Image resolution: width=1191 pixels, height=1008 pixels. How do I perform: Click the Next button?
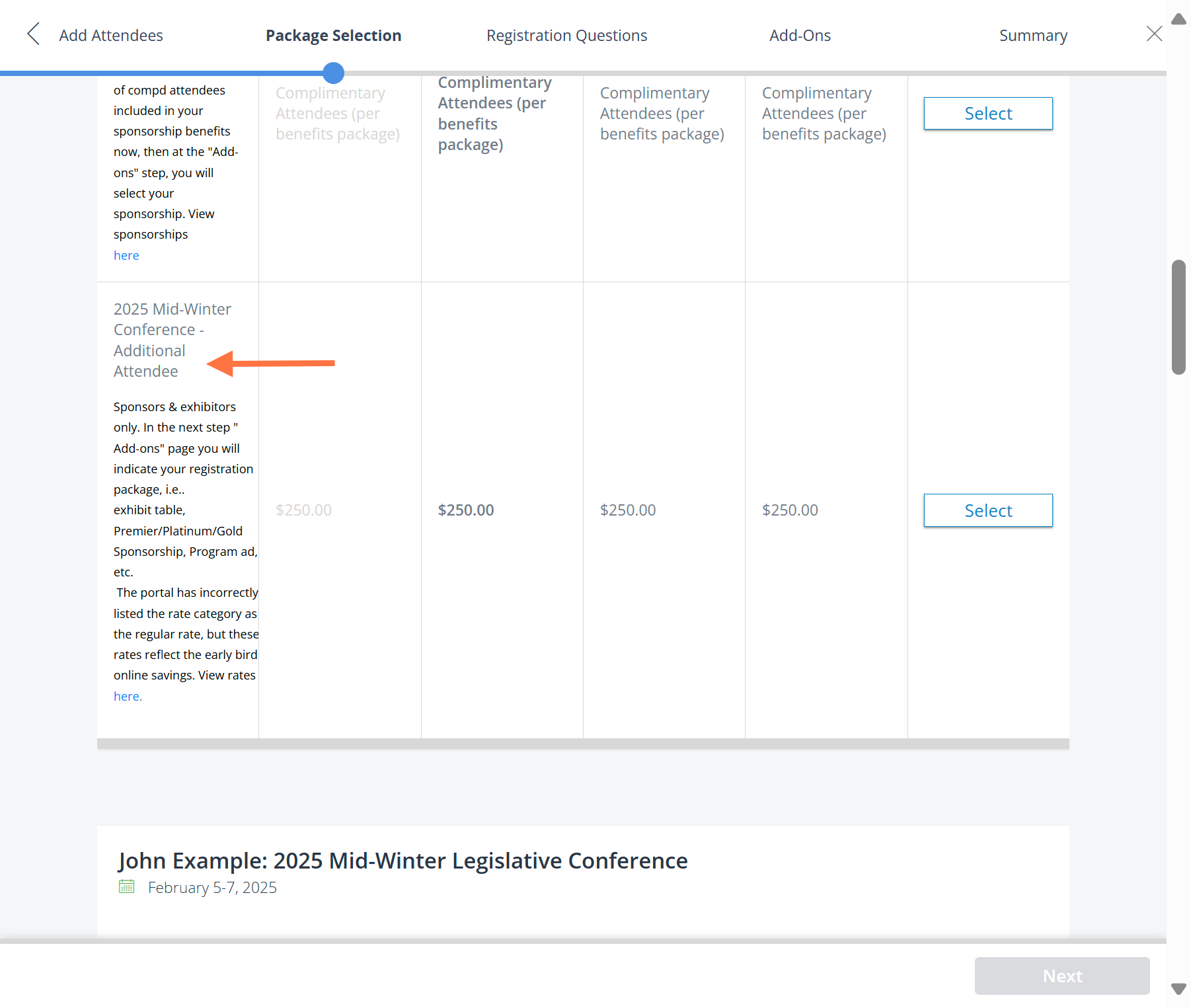(1062, 976)
